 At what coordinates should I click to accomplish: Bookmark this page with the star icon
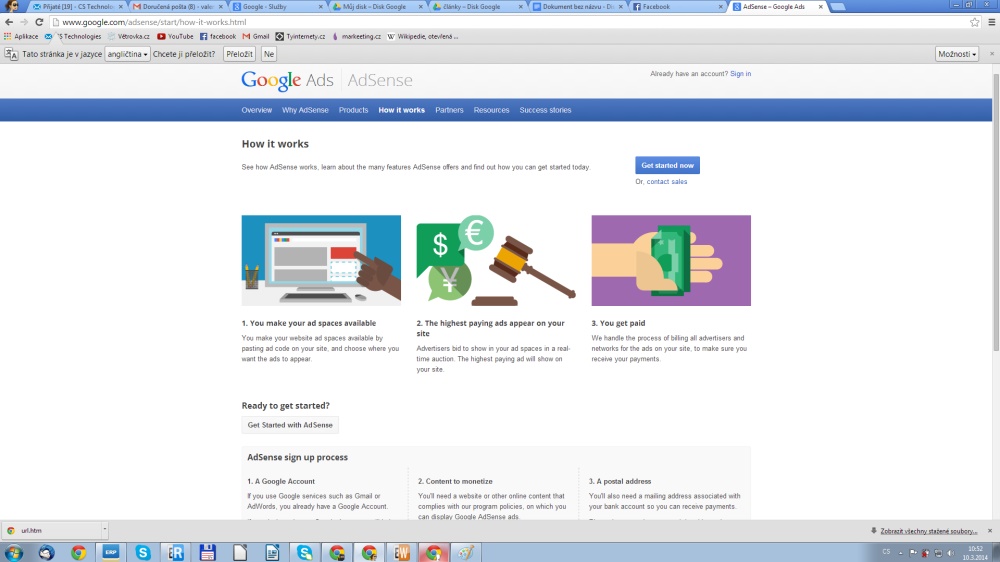[x=974, y=22]
